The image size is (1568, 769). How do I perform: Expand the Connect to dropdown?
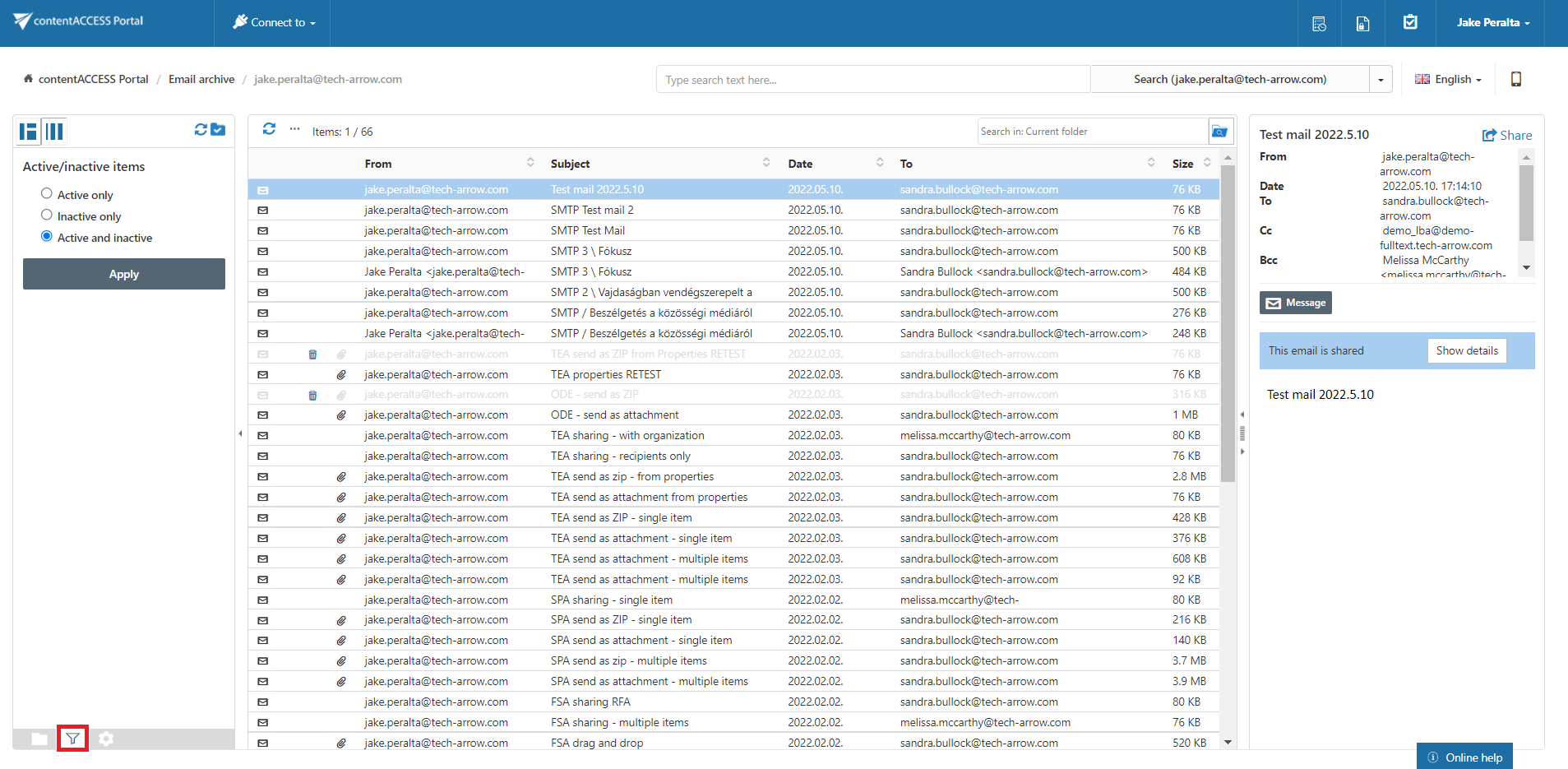[x=275, y=23]
